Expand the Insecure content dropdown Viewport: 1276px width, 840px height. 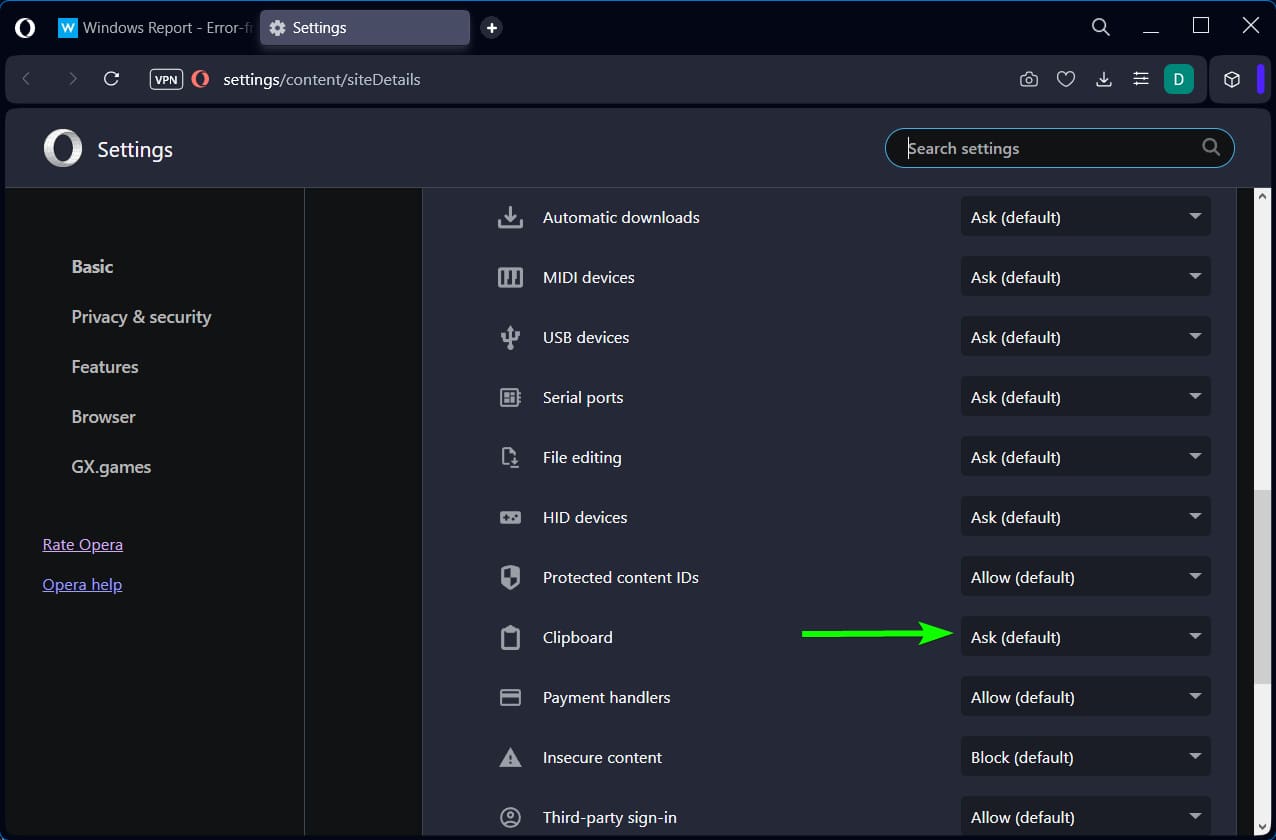point(1086,757)
